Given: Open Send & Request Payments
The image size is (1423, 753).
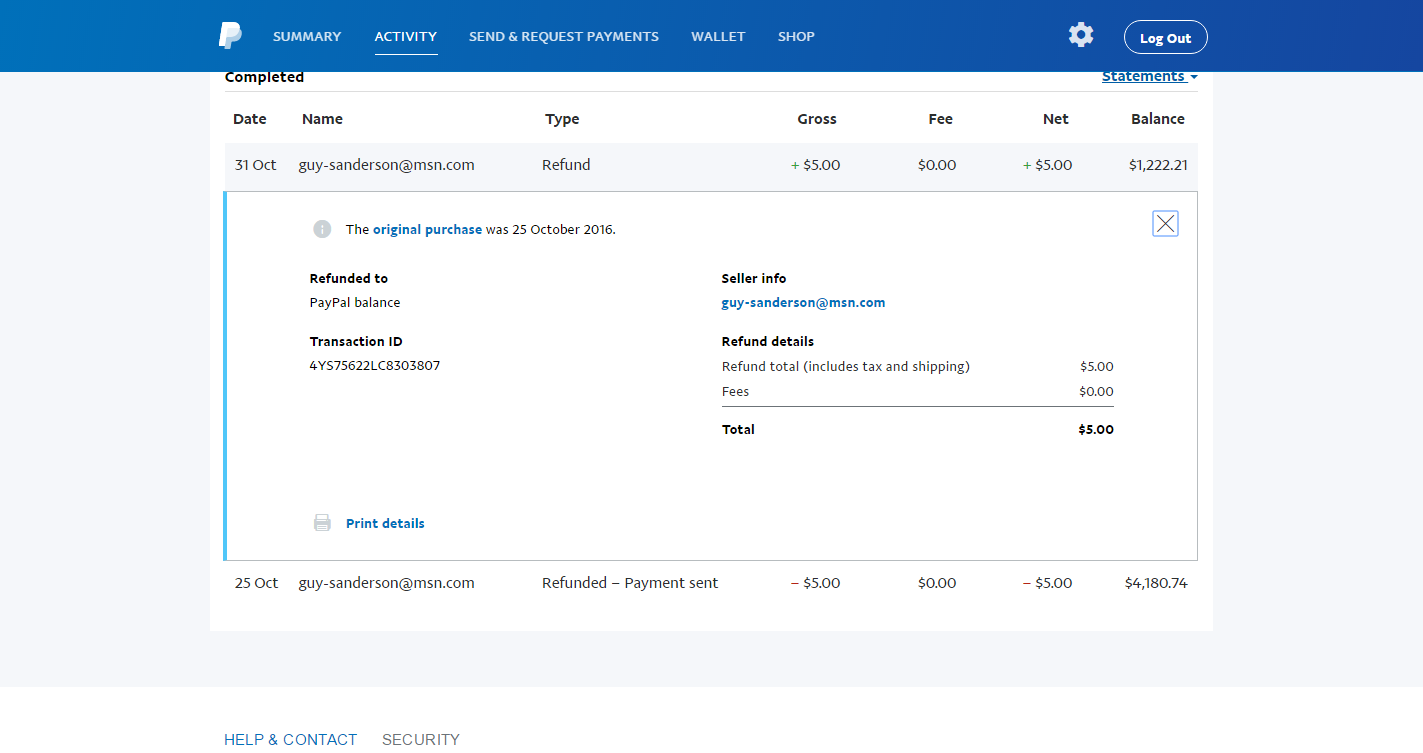Looking at the screenshot, I should point(563,37).
